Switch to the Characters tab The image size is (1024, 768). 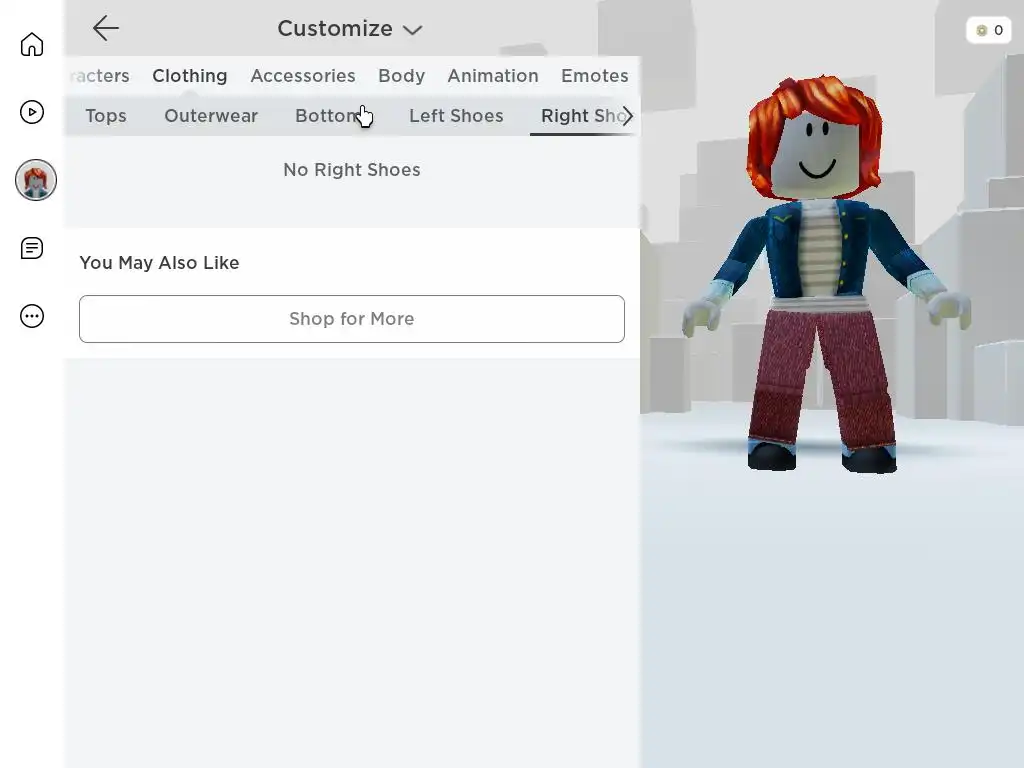tap(99, 76)
